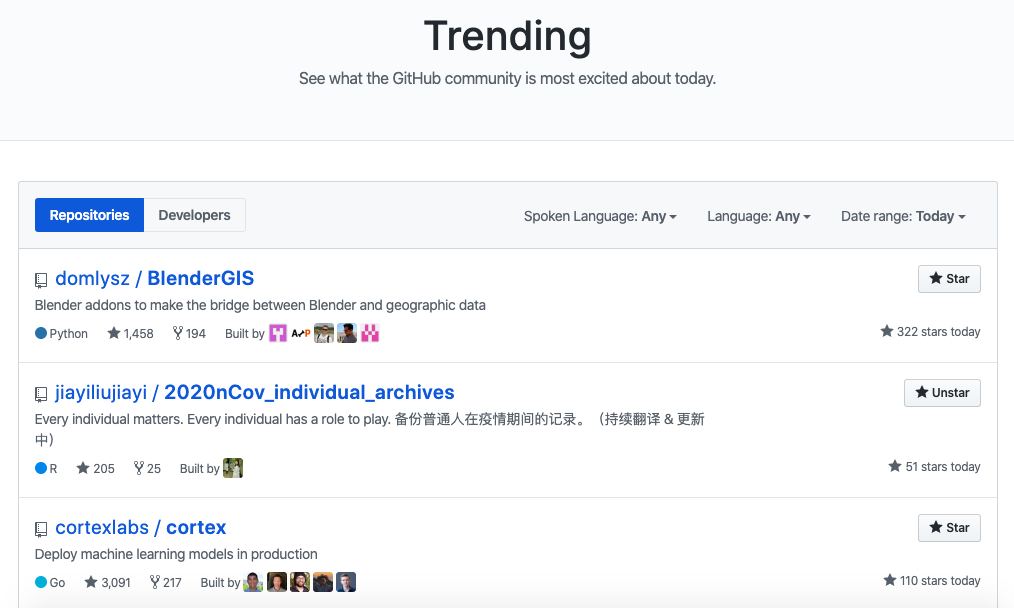The height and width of the screenshot is (608, 1014).
Task: Click the third contributor avatar of BlenderGIS
Action: [x=324, y=333]
